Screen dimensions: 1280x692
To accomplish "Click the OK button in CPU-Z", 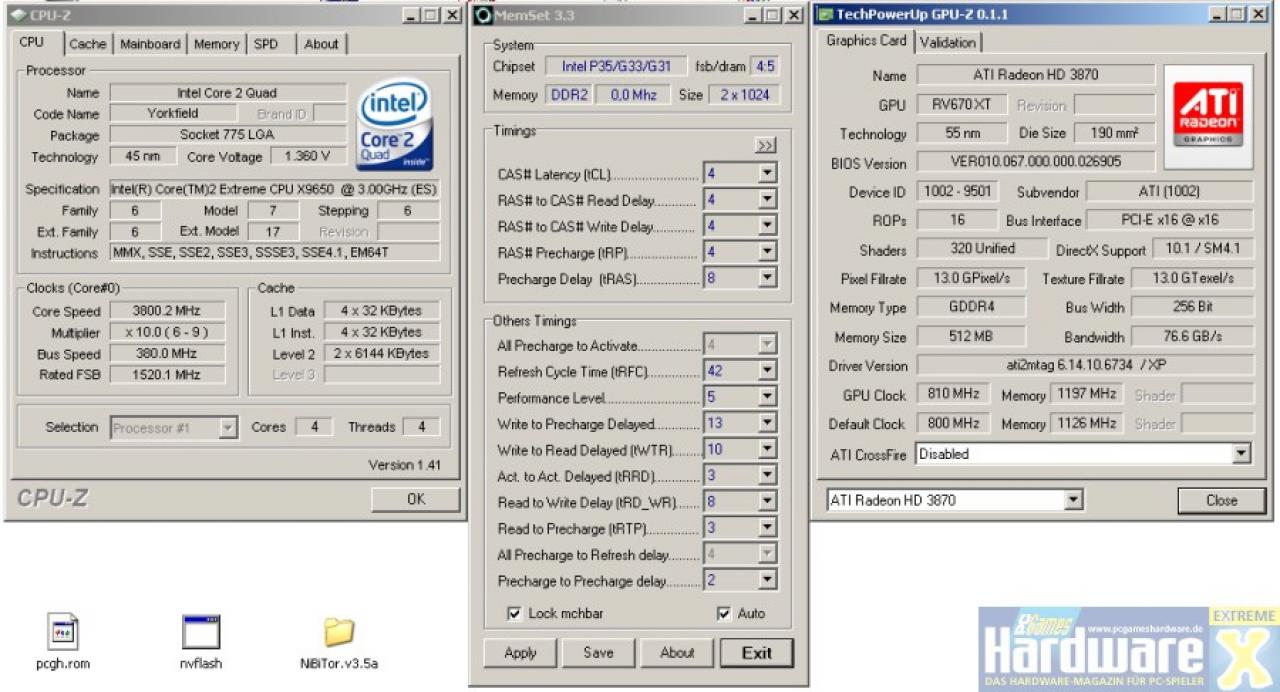I will 416,499.
